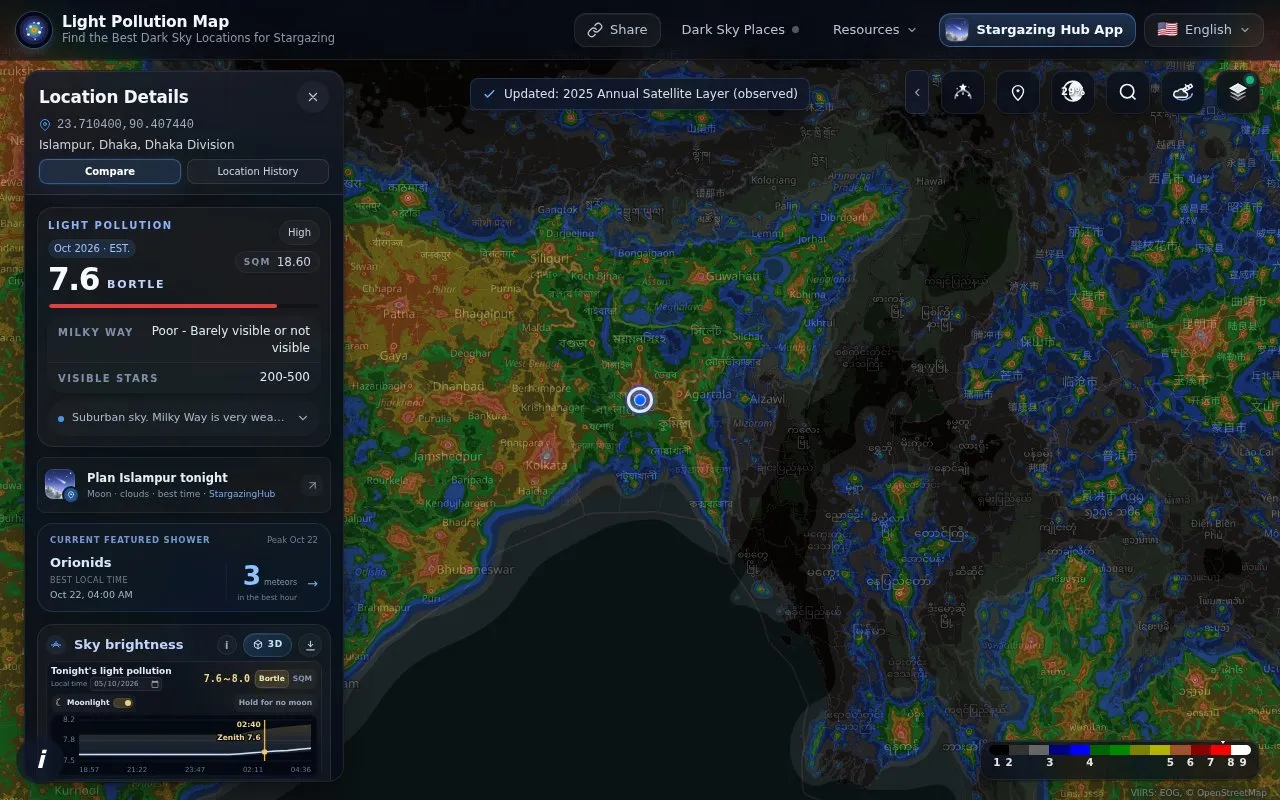Click the High pollution level badge

click(x=299, y=232)
